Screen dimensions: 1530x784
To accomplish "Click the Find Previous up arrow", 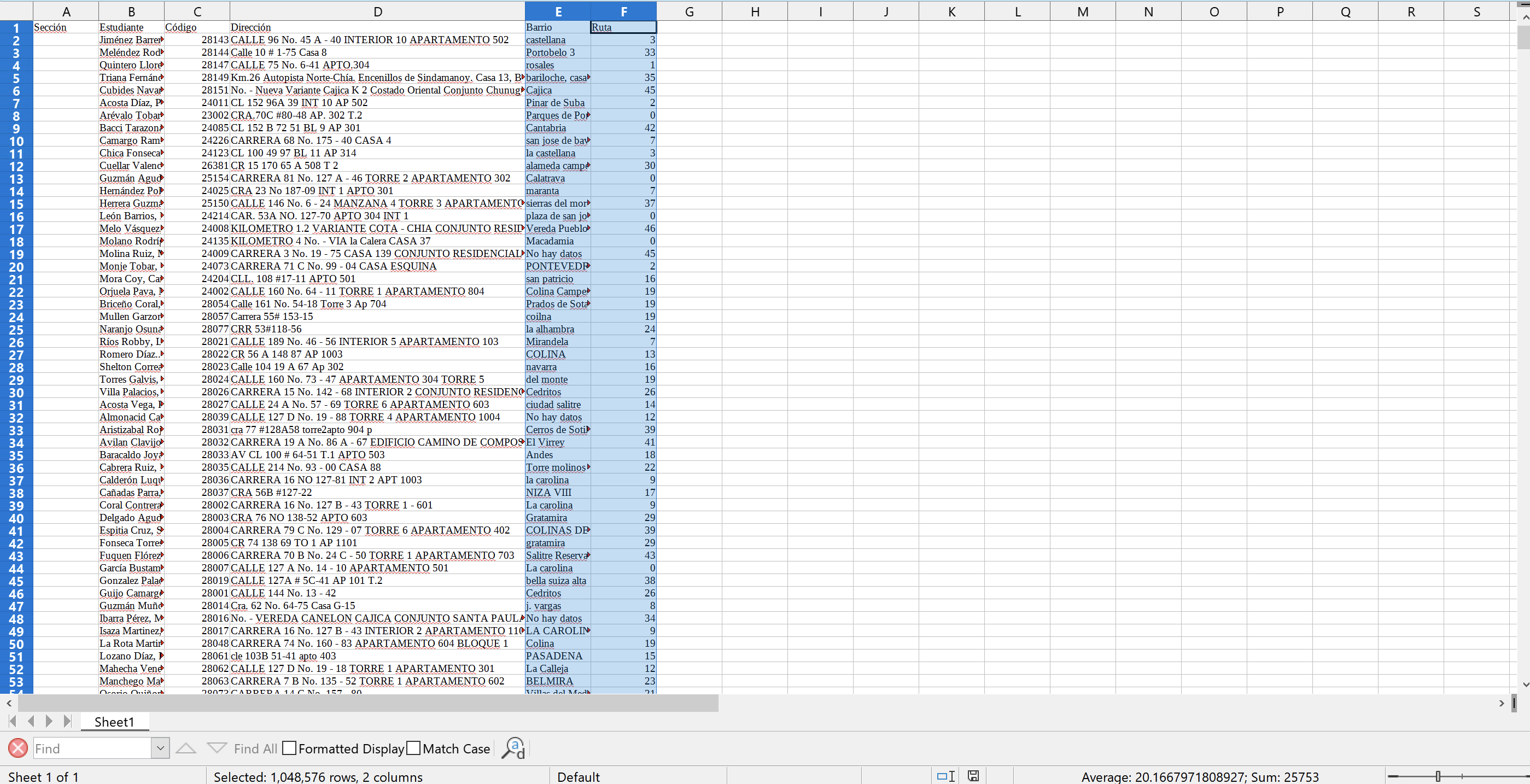I will click(186, 748).
